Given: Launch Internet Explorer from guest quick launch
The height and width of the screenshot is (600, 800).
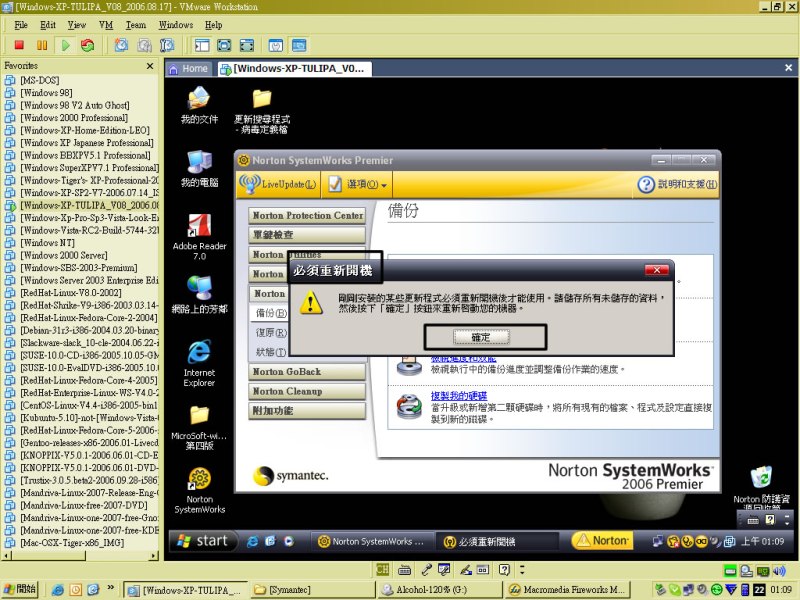Looking at the screenshot, I should pos(252,541).
